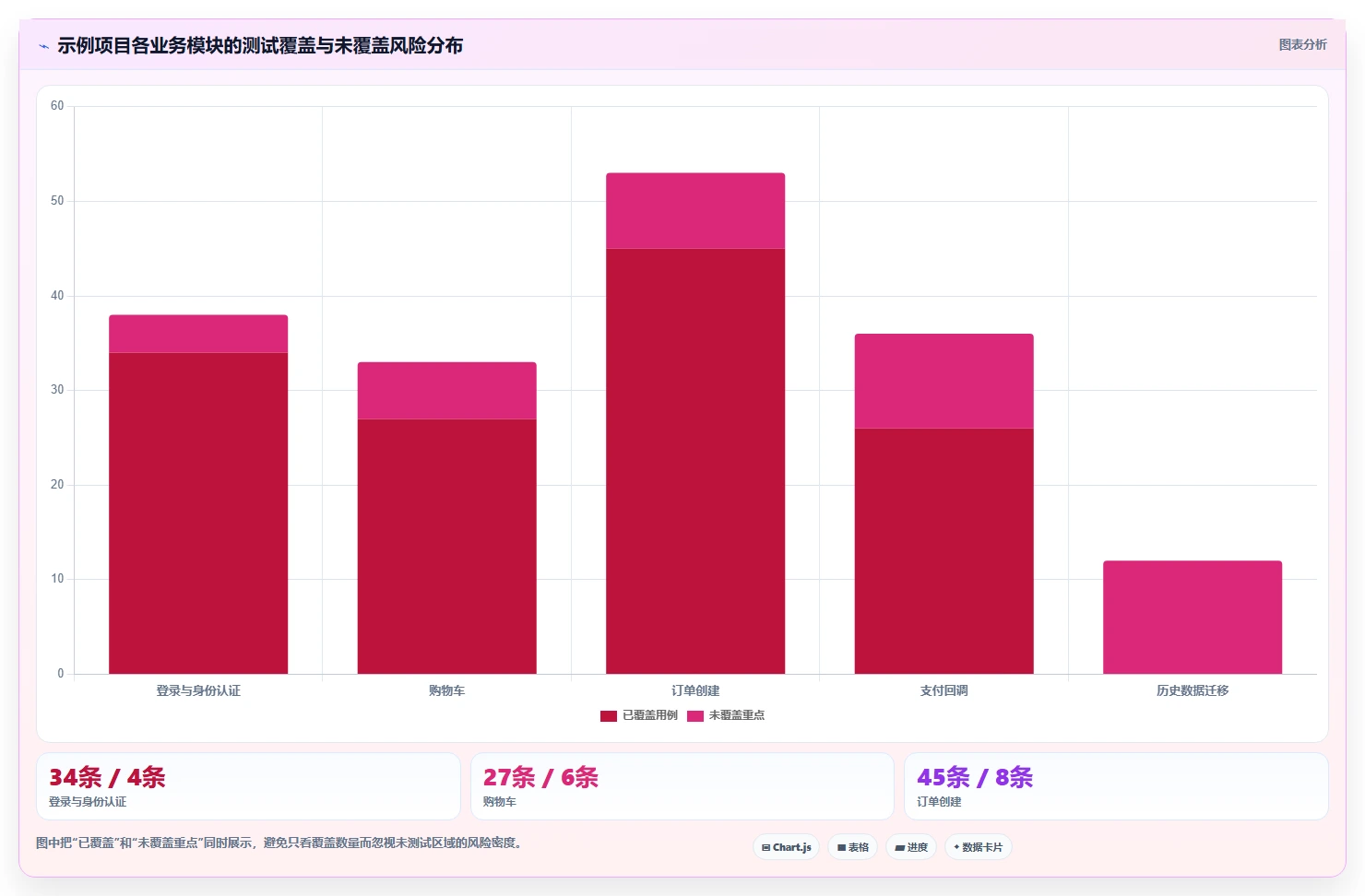Screen dimensions: 1365x896
Task: Click the 历史数据迁移 uncovered bar
Action: pyautogui.click(x=1193, y=617)
